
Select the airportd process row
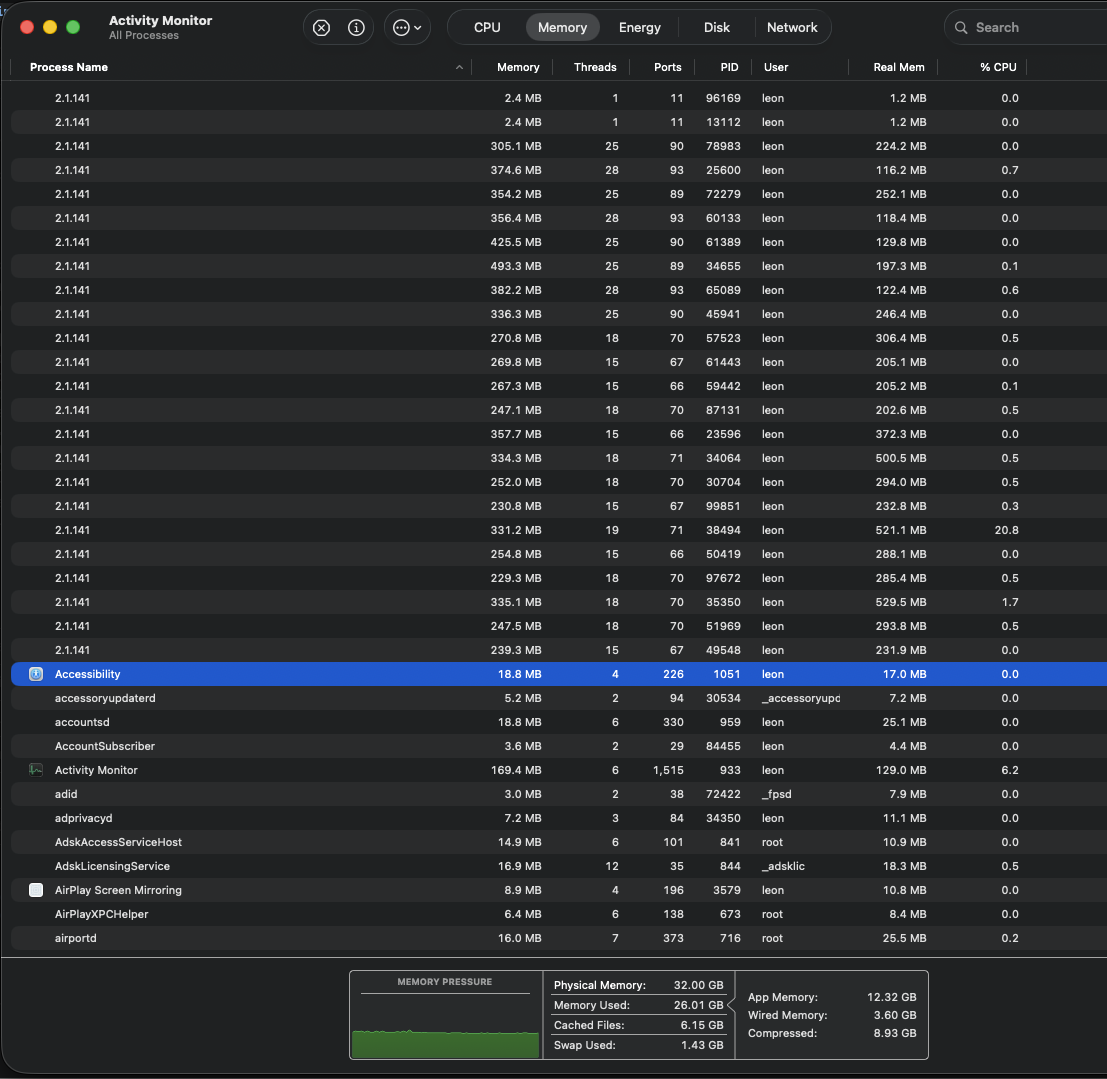(x=558, y=938)
